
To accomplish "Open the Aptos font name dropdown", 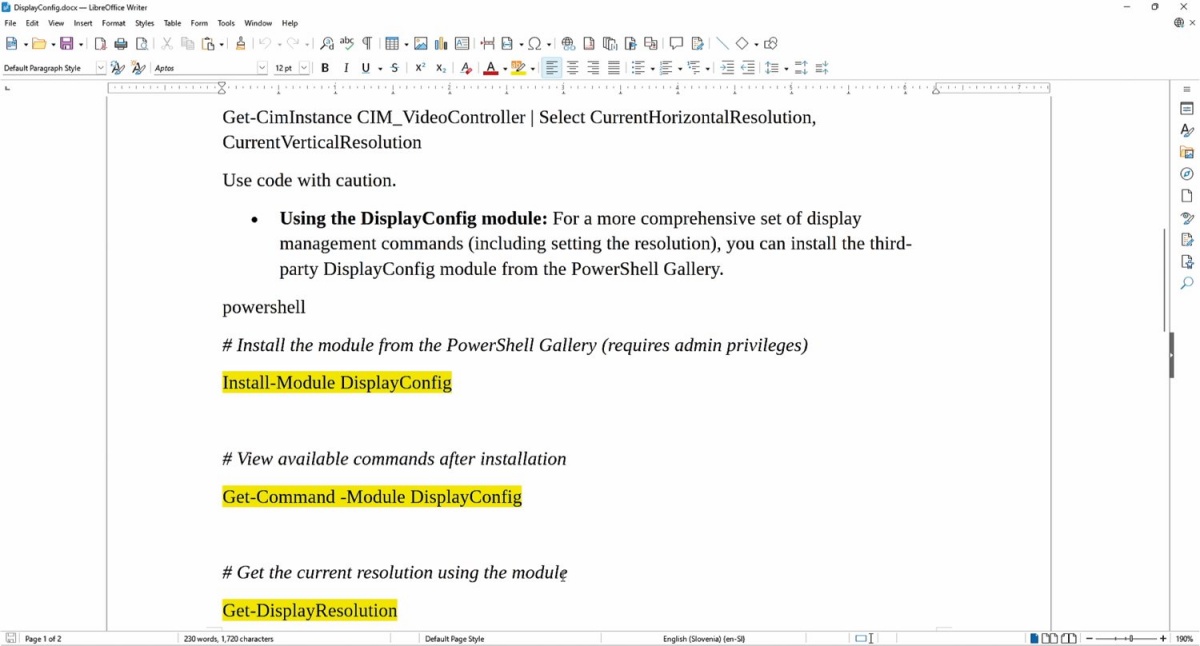I will coord(263,68).
